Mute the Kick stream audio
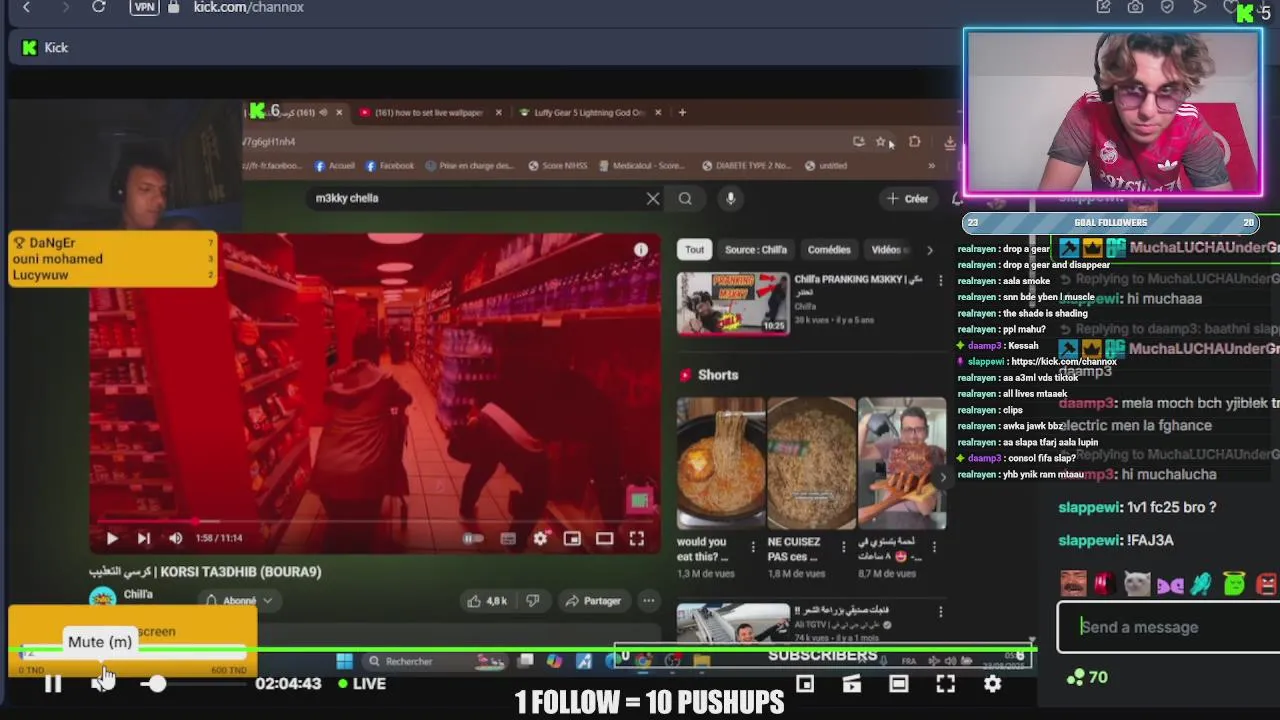The image size is (1280, 720). (x=102, y=683)
